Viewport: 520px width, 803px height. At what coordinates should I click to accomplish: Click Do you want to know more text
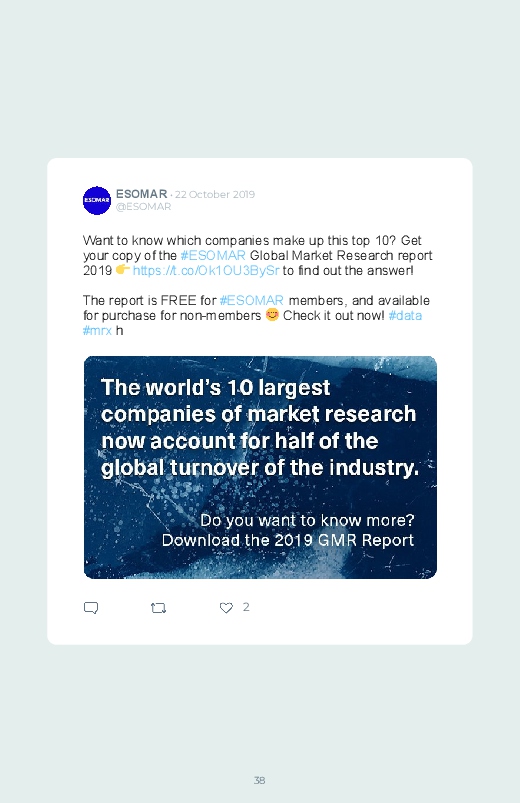(x=307, y=520)
